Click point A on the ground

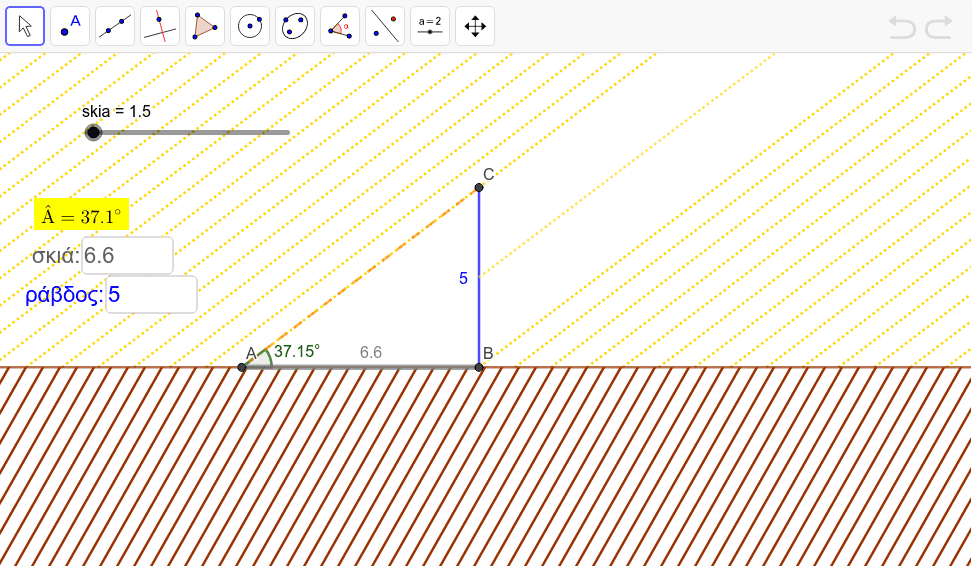point(242,367)
